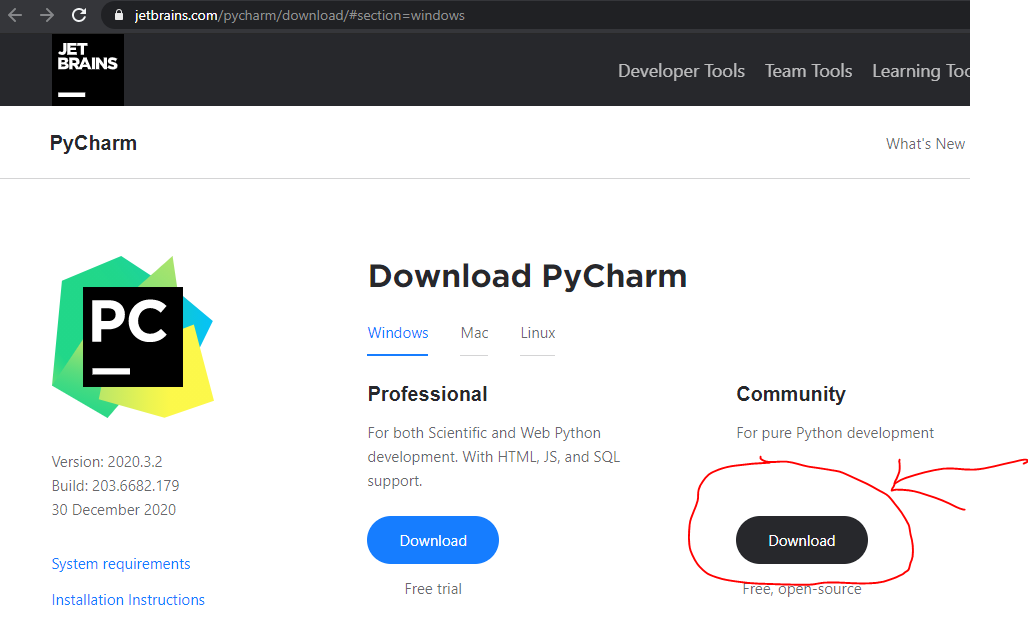This screenshot has height=626, width=1028.
Task: Click the Free, open-source label
Action: tap(802, 589)
